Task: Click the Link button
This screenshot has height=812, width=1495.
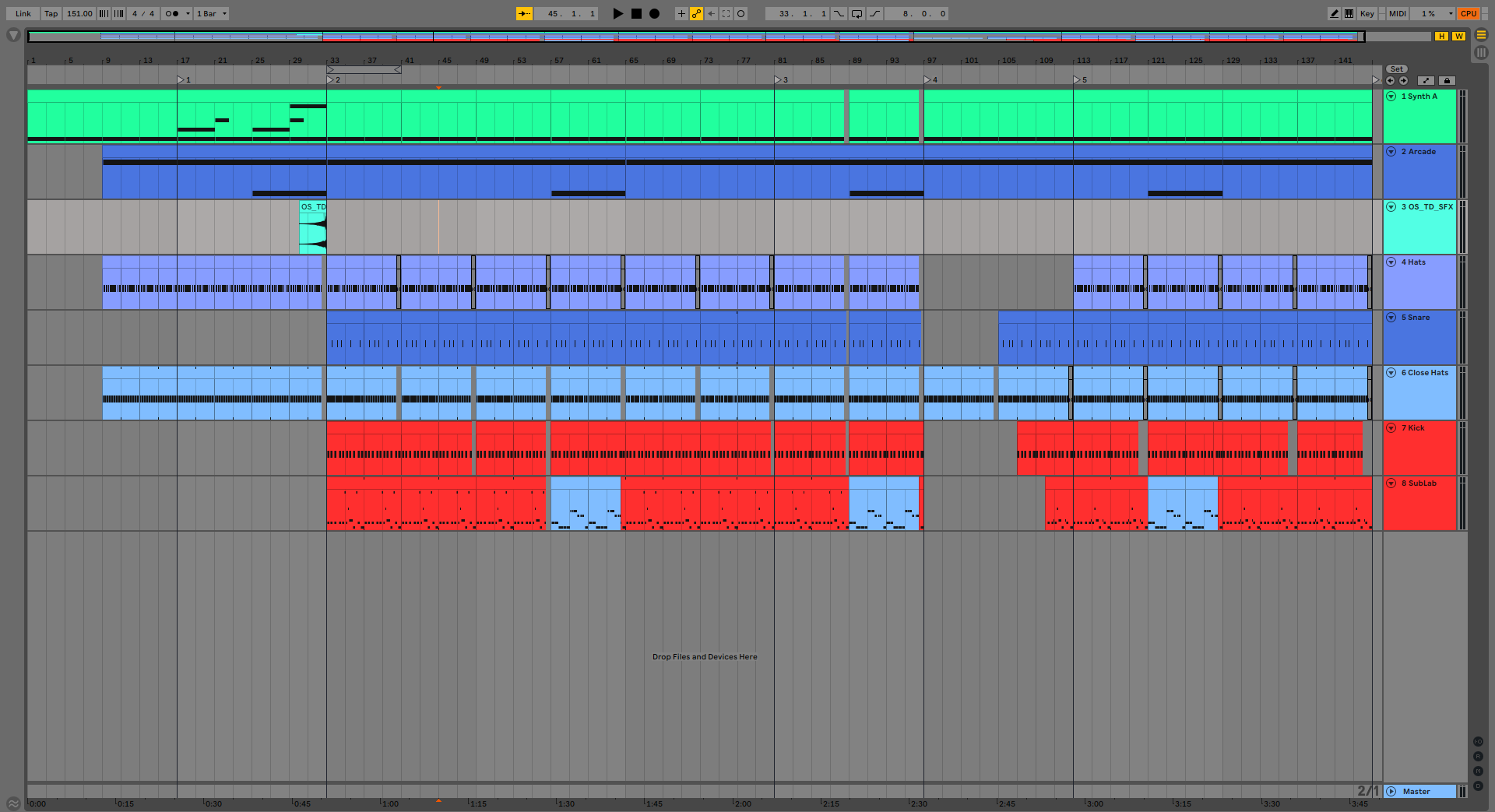Action: click(23, 13)
